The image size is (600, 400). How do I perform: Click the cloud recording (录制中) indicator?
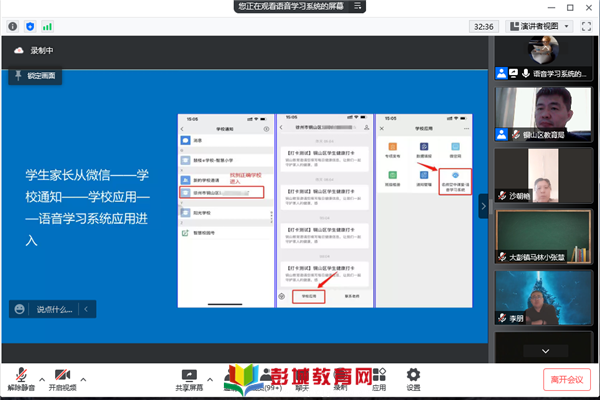click(34, 51)
